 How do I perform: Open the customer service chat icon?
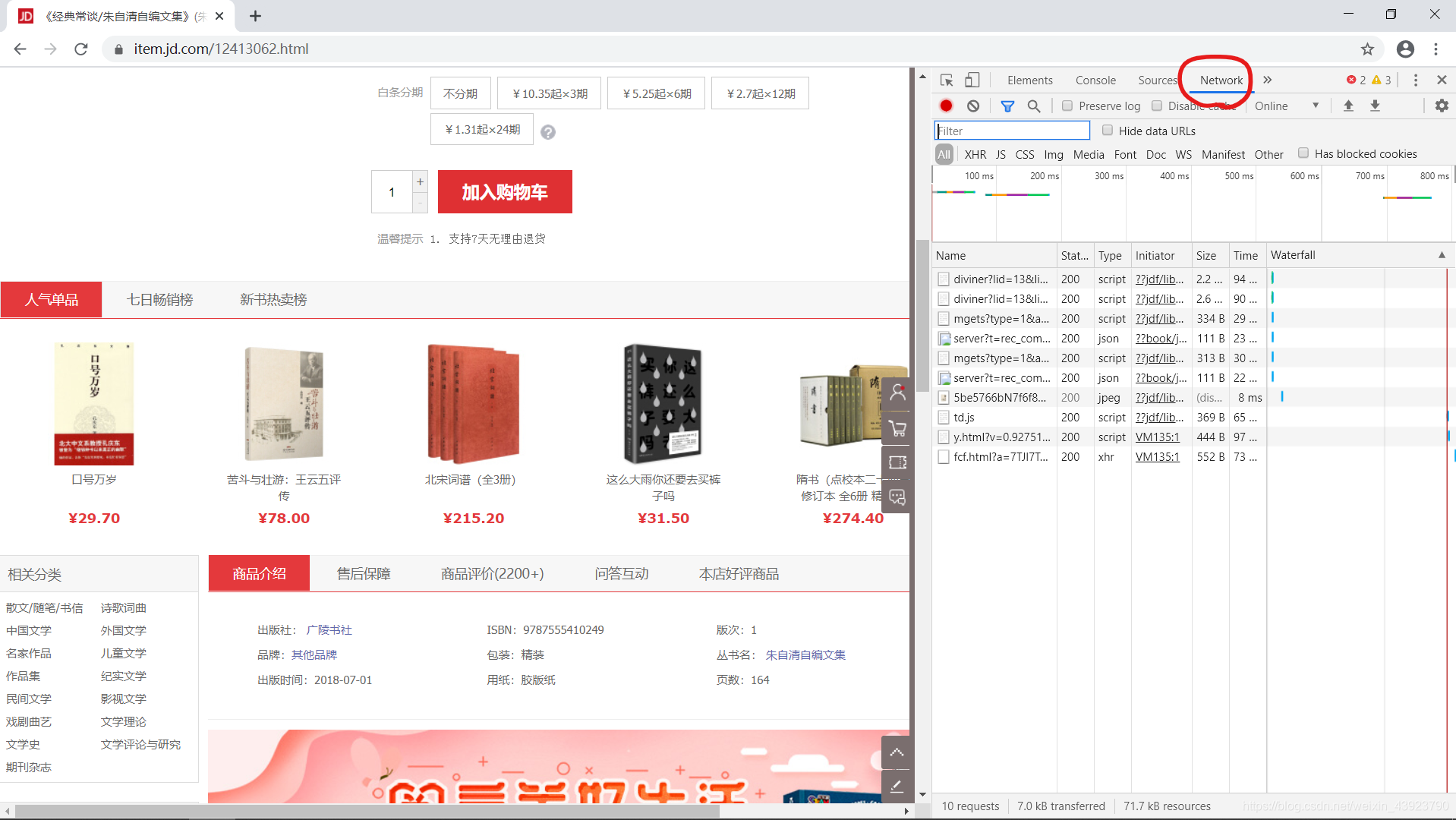tap(897, 497)
